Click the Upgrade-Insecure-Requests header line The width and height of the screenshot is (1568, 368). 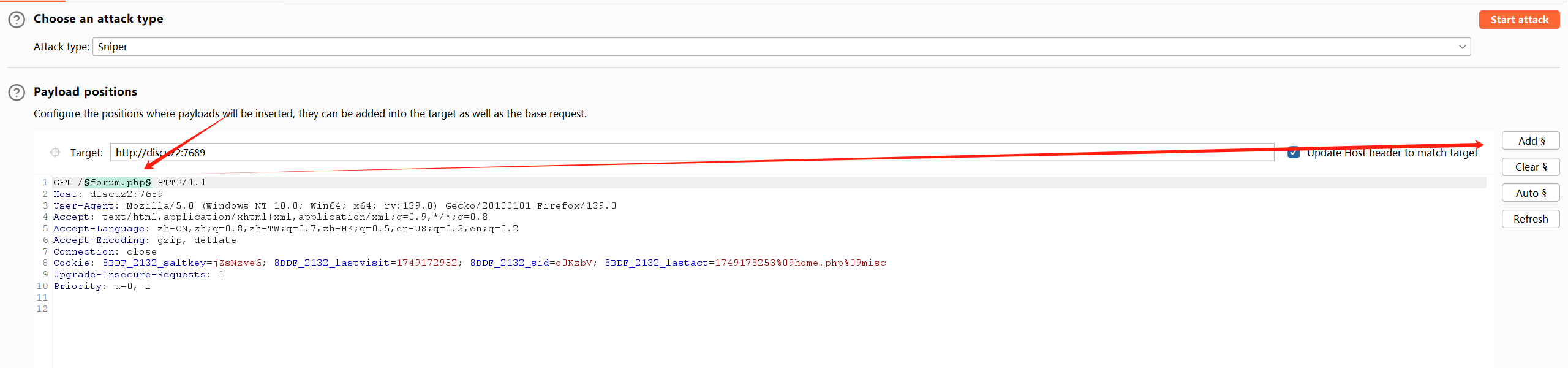tap(139, 275)
